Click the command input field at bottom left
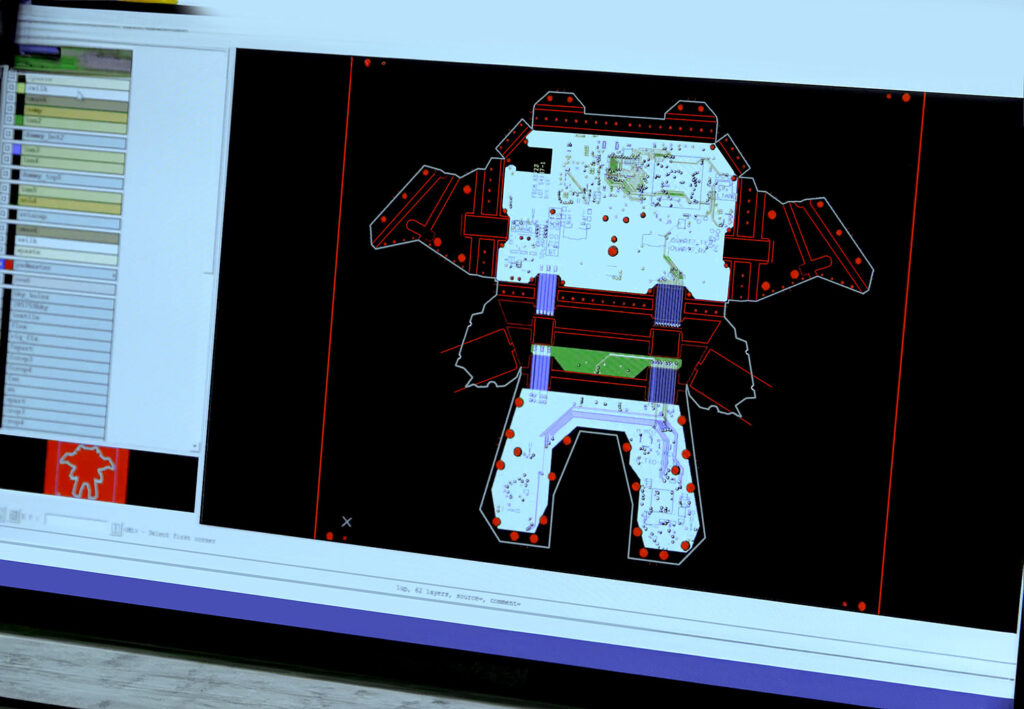 coord(75,520)
